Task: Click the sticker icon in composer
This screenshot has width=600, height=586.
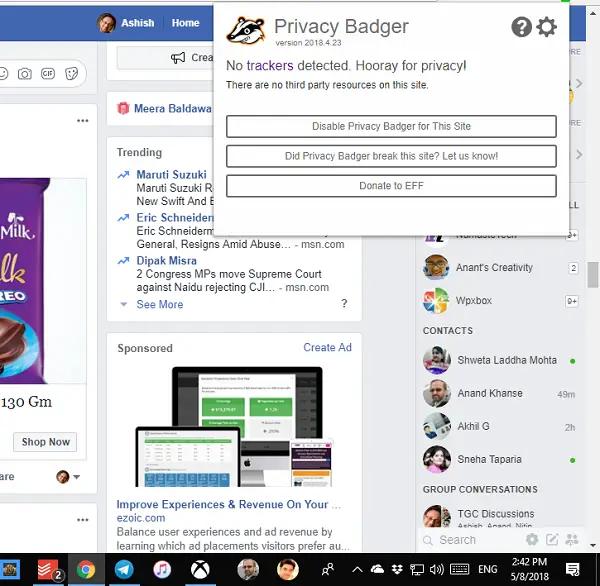Action: (72, 73)
